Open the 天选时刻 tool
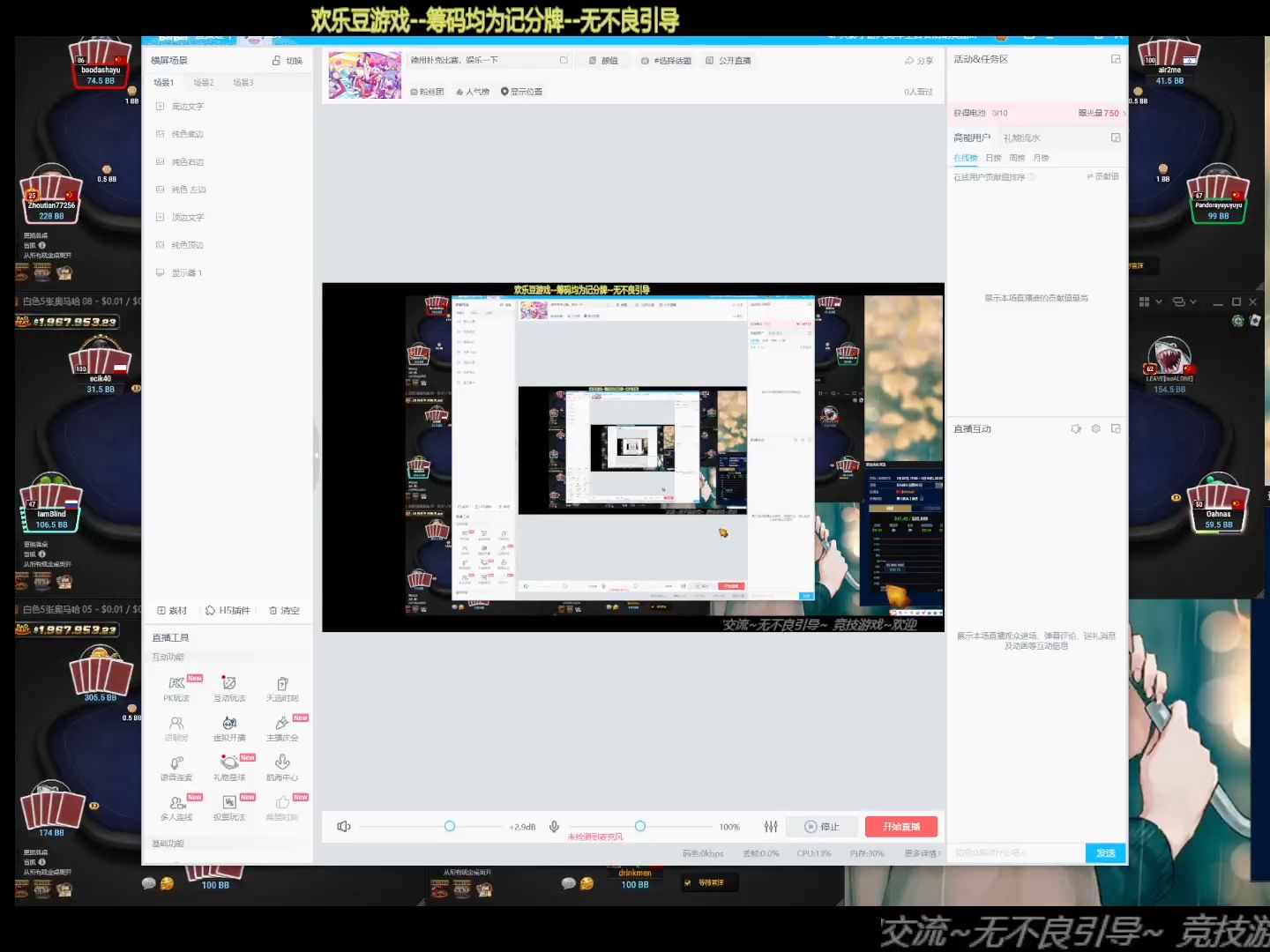 [x=282, y=688]
